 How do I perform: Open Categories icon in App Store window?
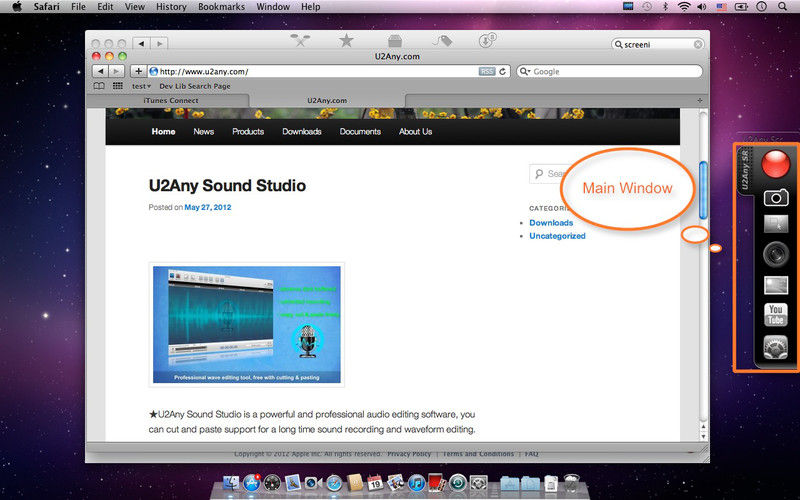394,40
